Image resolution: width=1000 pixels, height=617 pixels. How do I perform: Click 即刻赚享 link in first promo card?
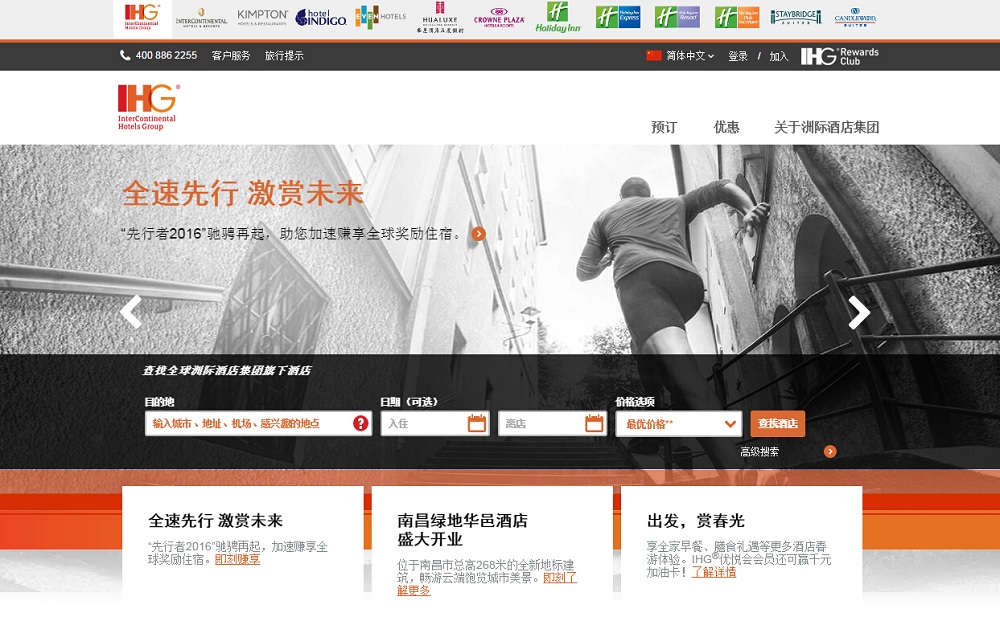tap(237, 560)
